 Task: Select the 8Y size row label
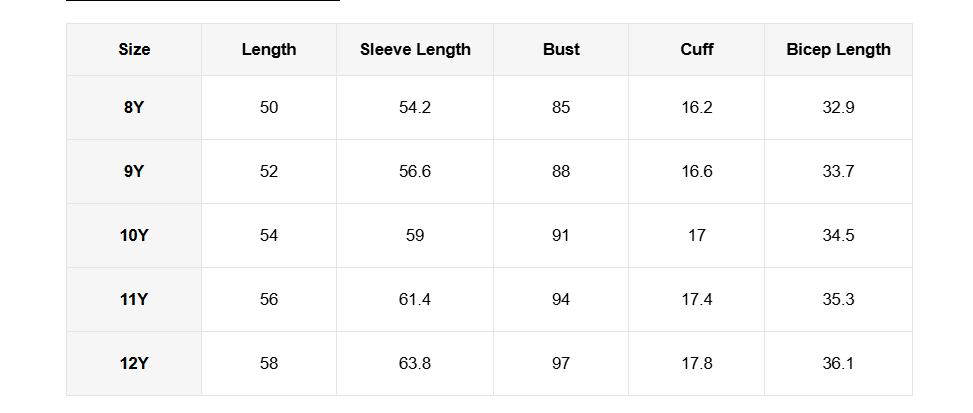click(134, 107)
